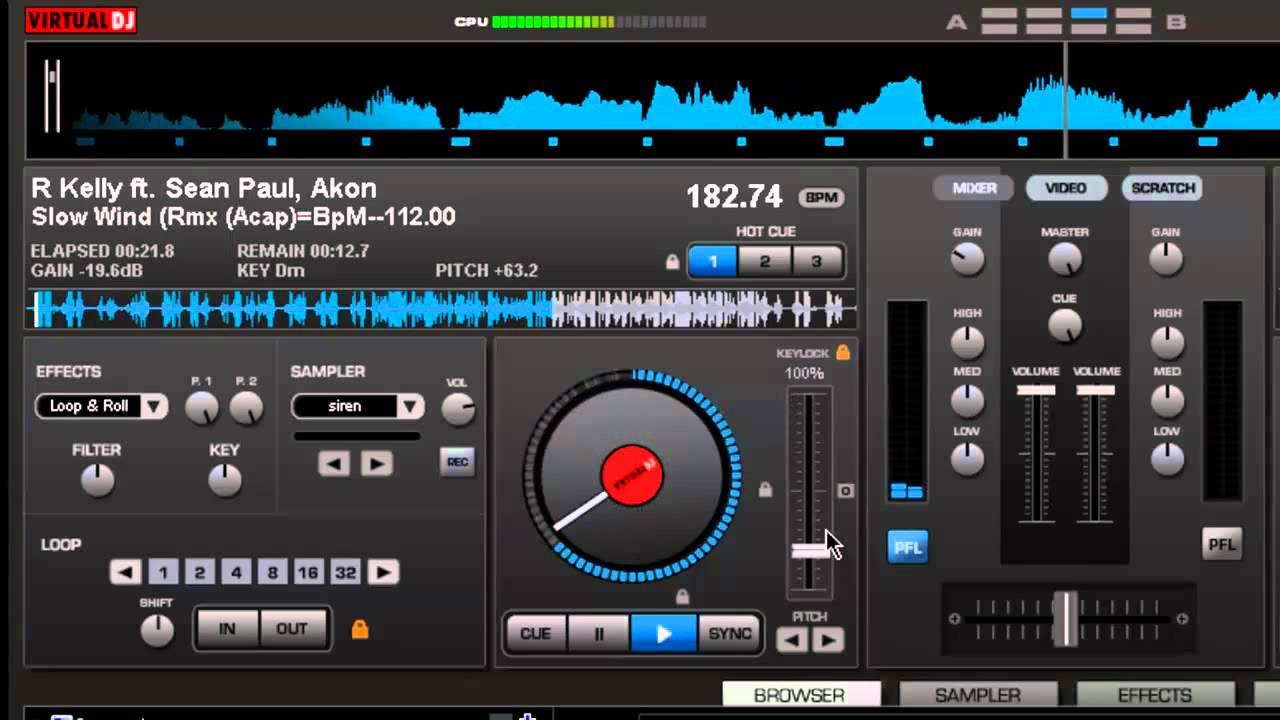This screenshot has width=1280, height=720.
Task: Set loop length to 8 beats
Action: (272, 572)
